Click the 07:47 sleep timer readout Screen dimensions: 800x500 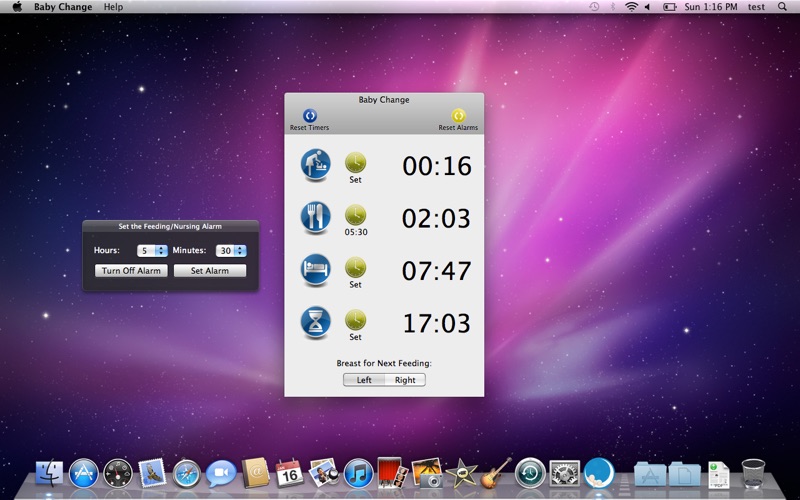437,271
